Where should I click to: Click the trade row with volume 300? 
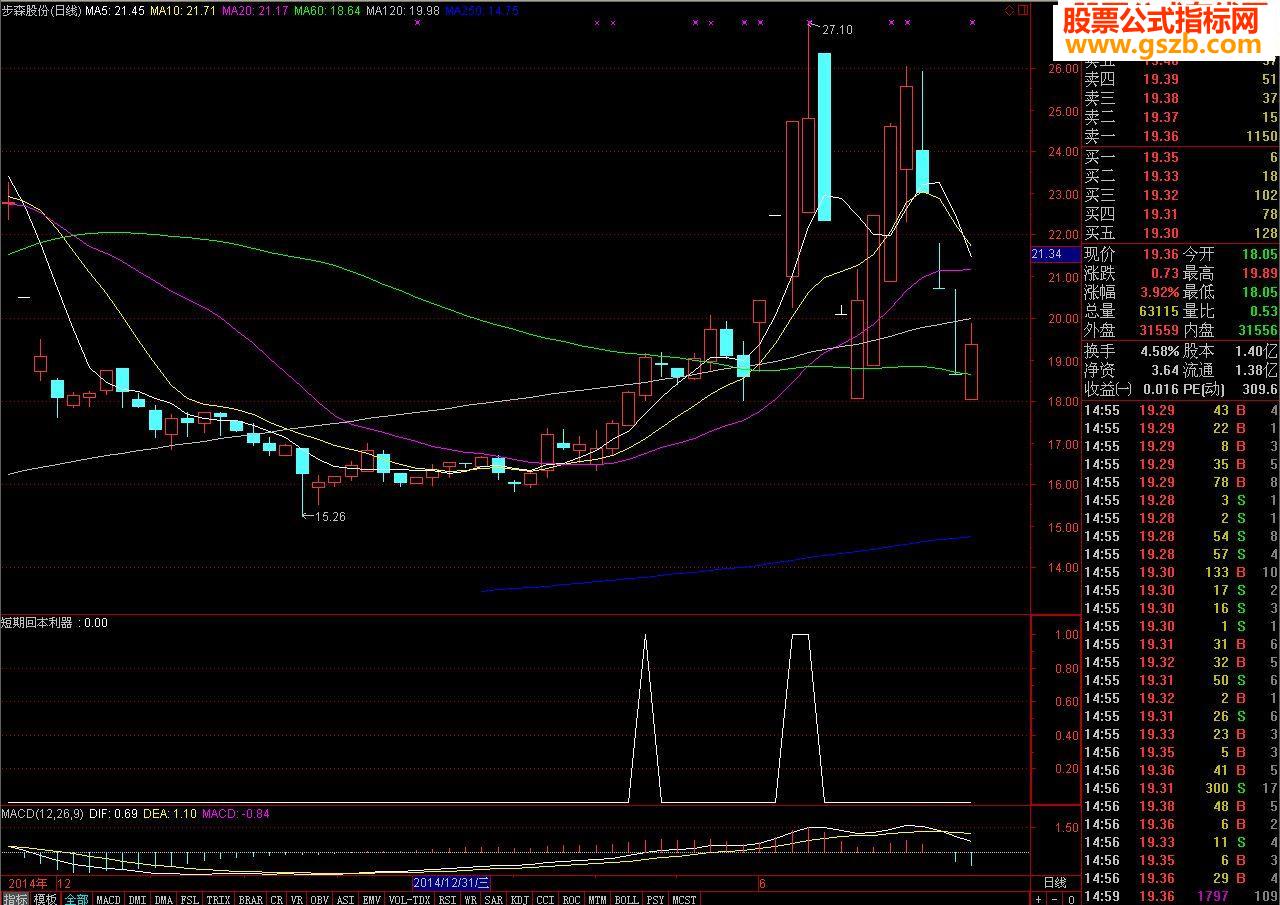[x=1181, y=788]
